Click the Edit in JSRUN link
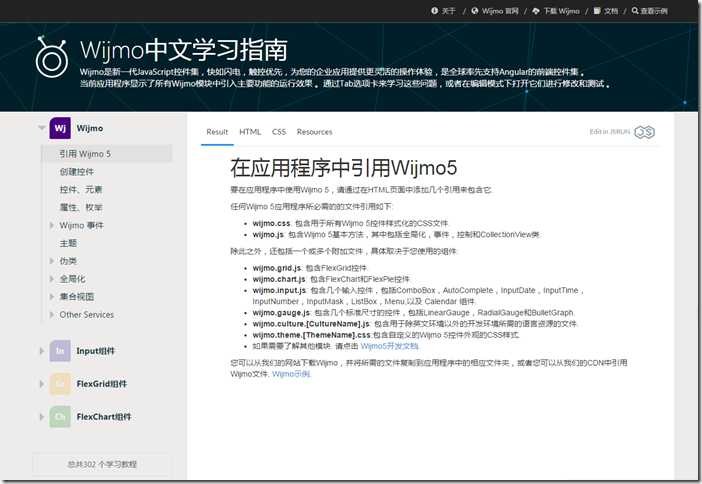Screen dimensions: 702x484 [609, 132]
